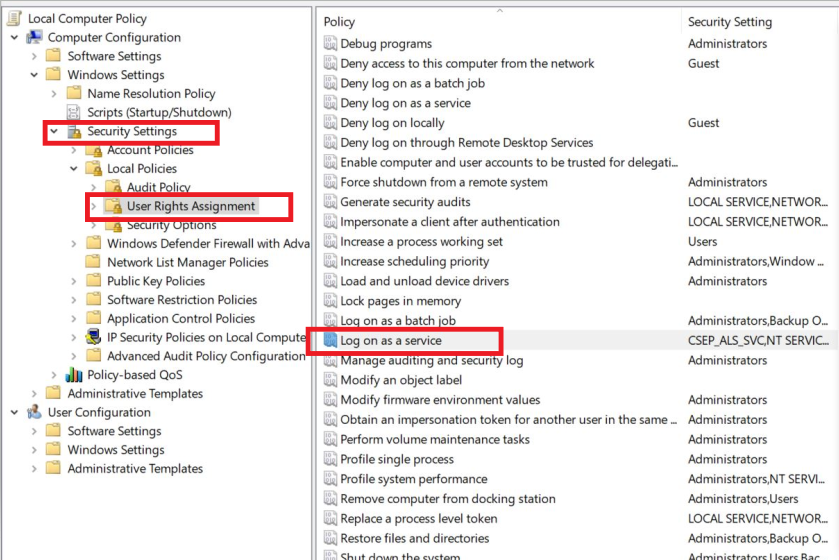Select 'Log on as a batch job'
The height and width of the screenshot is (560, 839).
pyautogui.click(x=398, y=320)
